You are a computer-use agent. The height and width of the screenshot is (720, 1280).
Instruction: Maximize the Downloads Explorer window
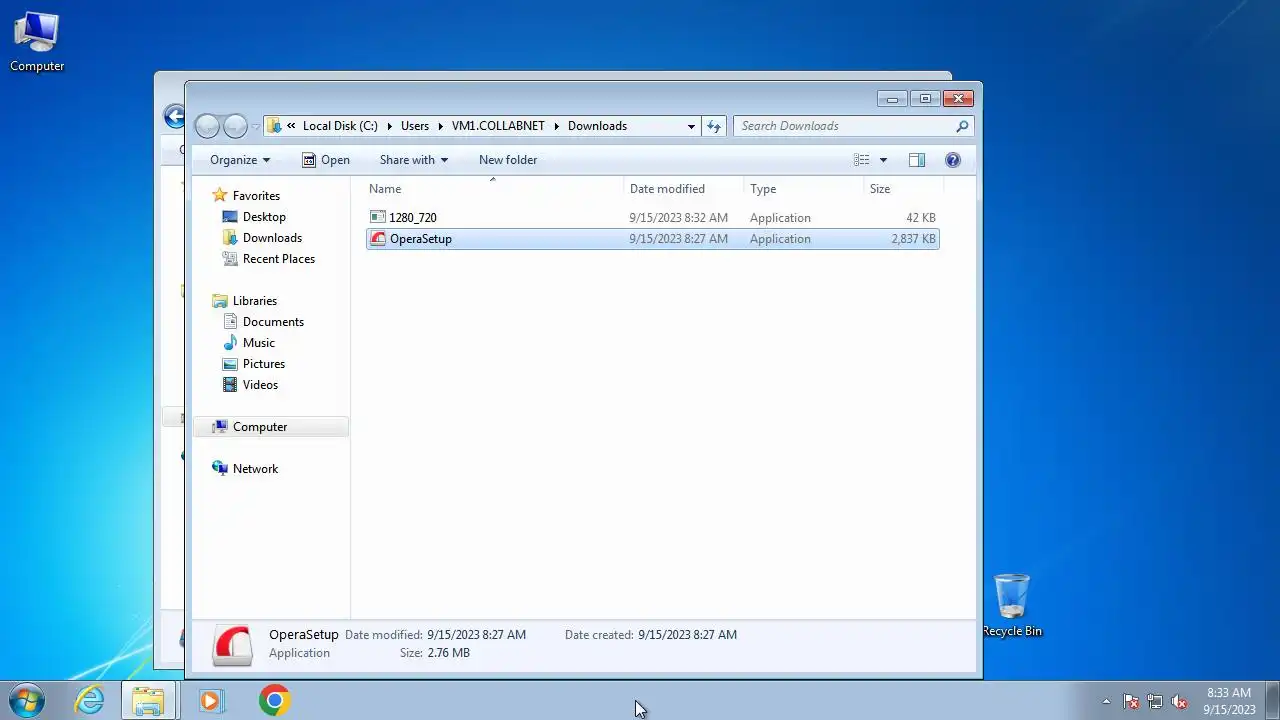pos(925,98)
